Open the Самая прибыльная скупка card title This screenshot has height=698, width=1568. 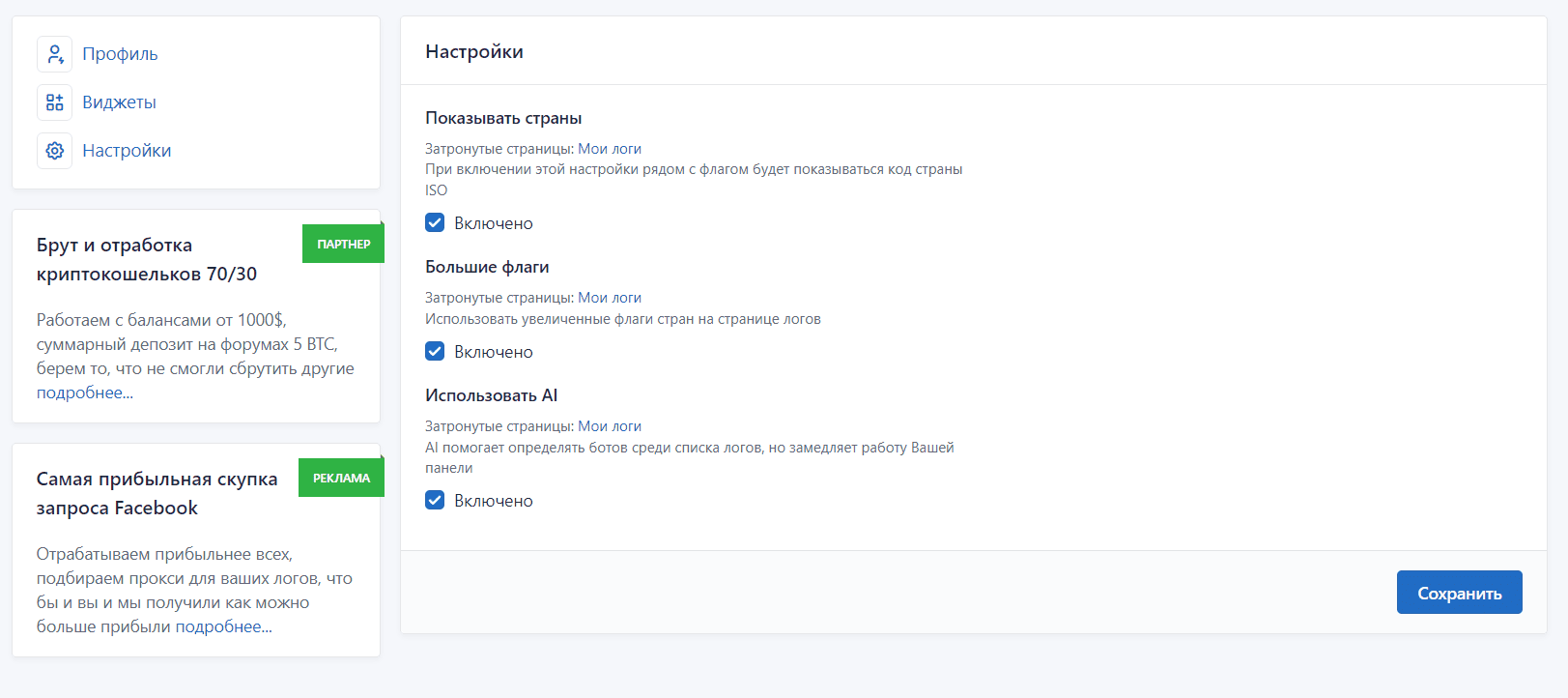coord(157,493)
